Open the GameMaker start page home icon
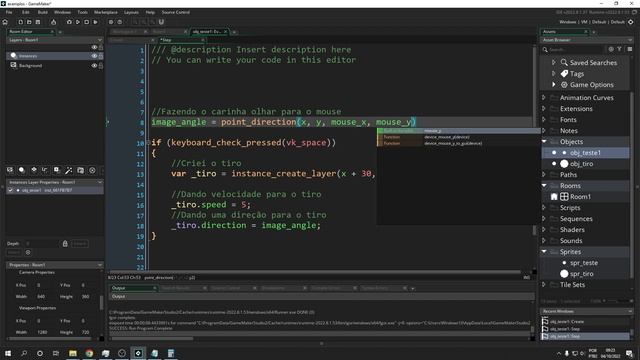The image size is (640, 360). [x=5, y=22]
